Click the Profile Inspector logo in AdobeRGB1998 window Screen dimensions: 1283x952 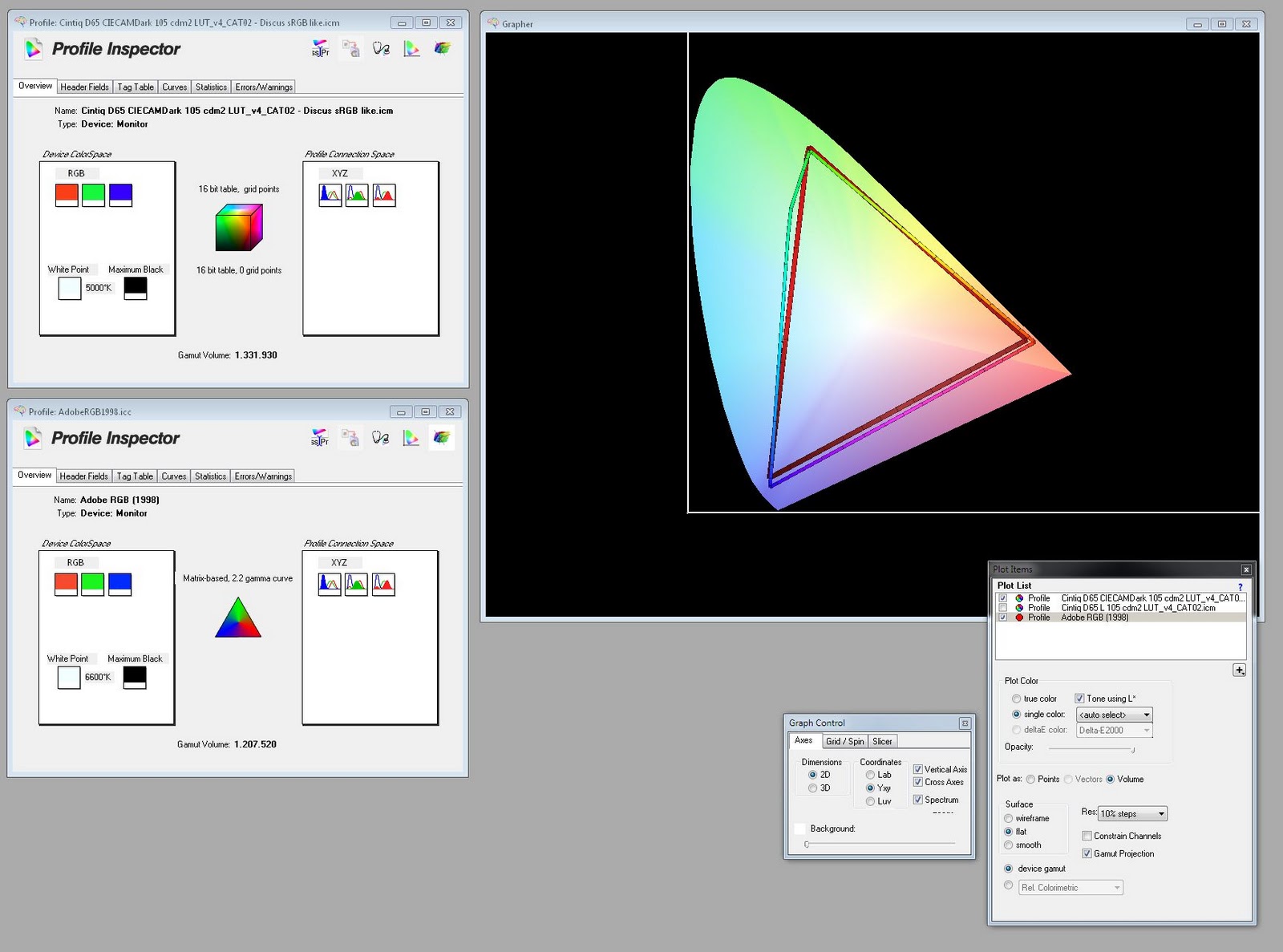pyautogui.click(x=34, y=438)
